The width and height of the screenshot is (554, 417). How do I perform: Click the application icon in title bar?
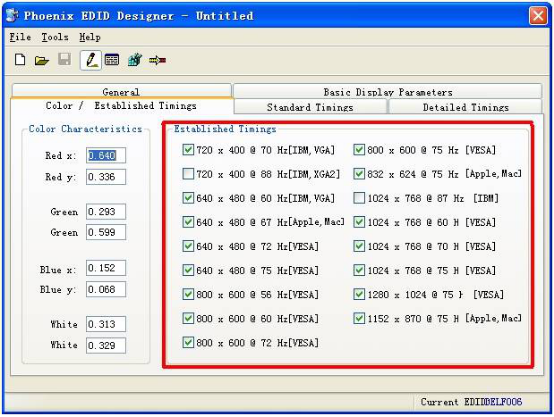pyautogui.click(x=12, y=15)
